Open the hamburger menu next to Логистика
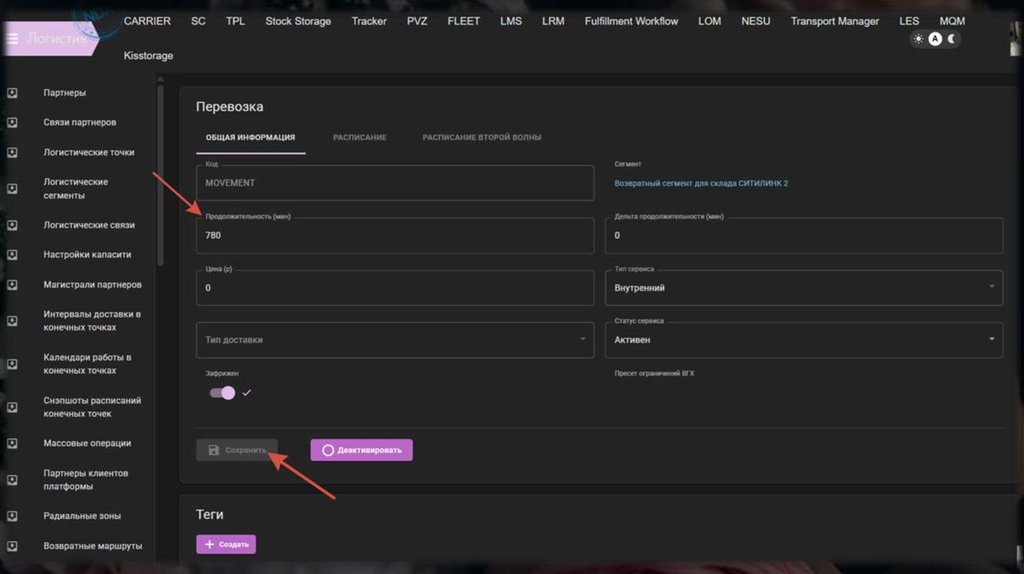This screenshot has height=574, width=1024. (x=13, y=39)
